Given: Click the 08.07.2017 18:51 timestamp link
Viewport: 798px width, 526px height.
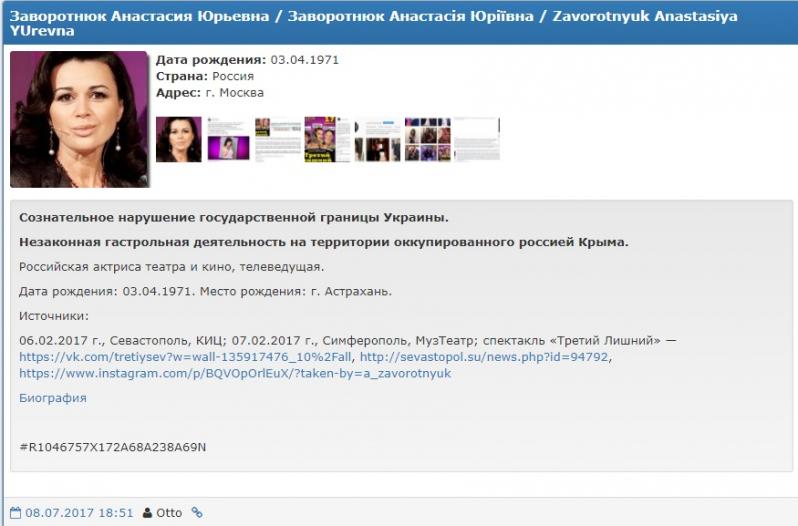Looking at the screenshot, I should (x=79, y=513).
